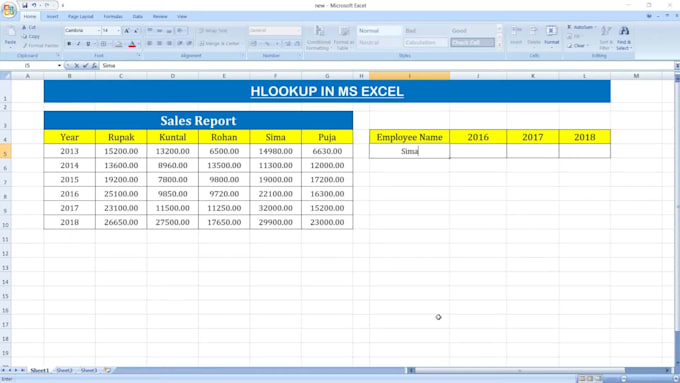Screen dimensions: 680x383
Task: Expand the cell styles gallery
Action: click(499, 45)
